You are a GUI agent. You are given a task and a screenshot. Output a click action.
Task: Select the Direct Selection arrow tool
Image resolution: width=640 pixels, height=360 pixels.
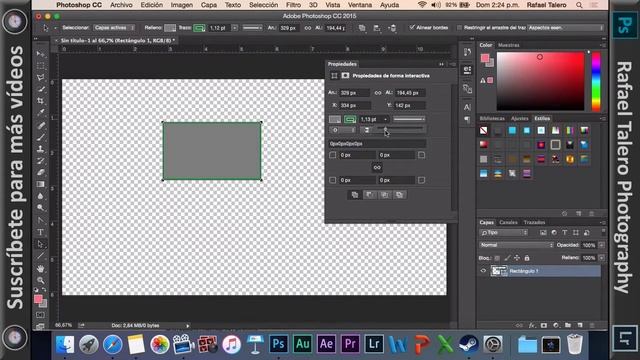pyautogui.click(x=40, y=244)
